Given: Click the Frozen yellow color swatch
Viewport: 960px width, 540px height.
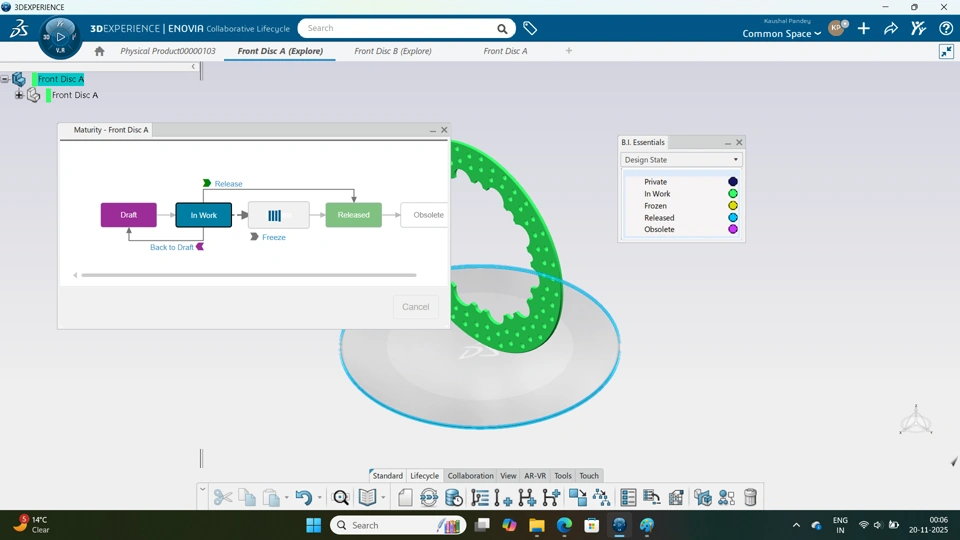Looking at the screenshot, I should [733, 206].
